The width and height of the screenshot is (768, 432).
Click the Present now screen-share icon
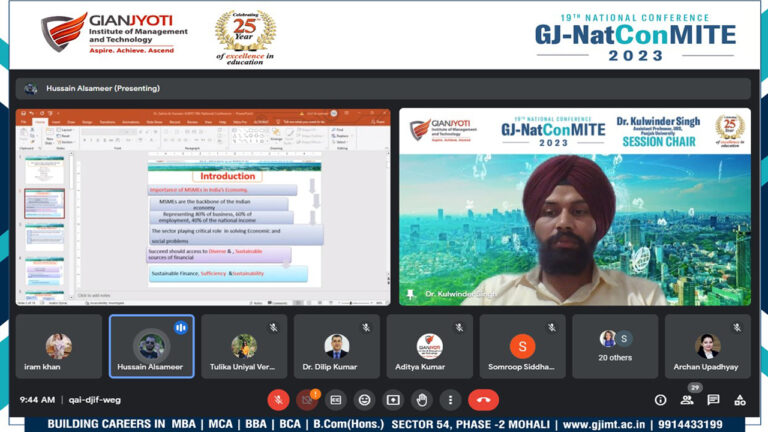click(393, 400)
